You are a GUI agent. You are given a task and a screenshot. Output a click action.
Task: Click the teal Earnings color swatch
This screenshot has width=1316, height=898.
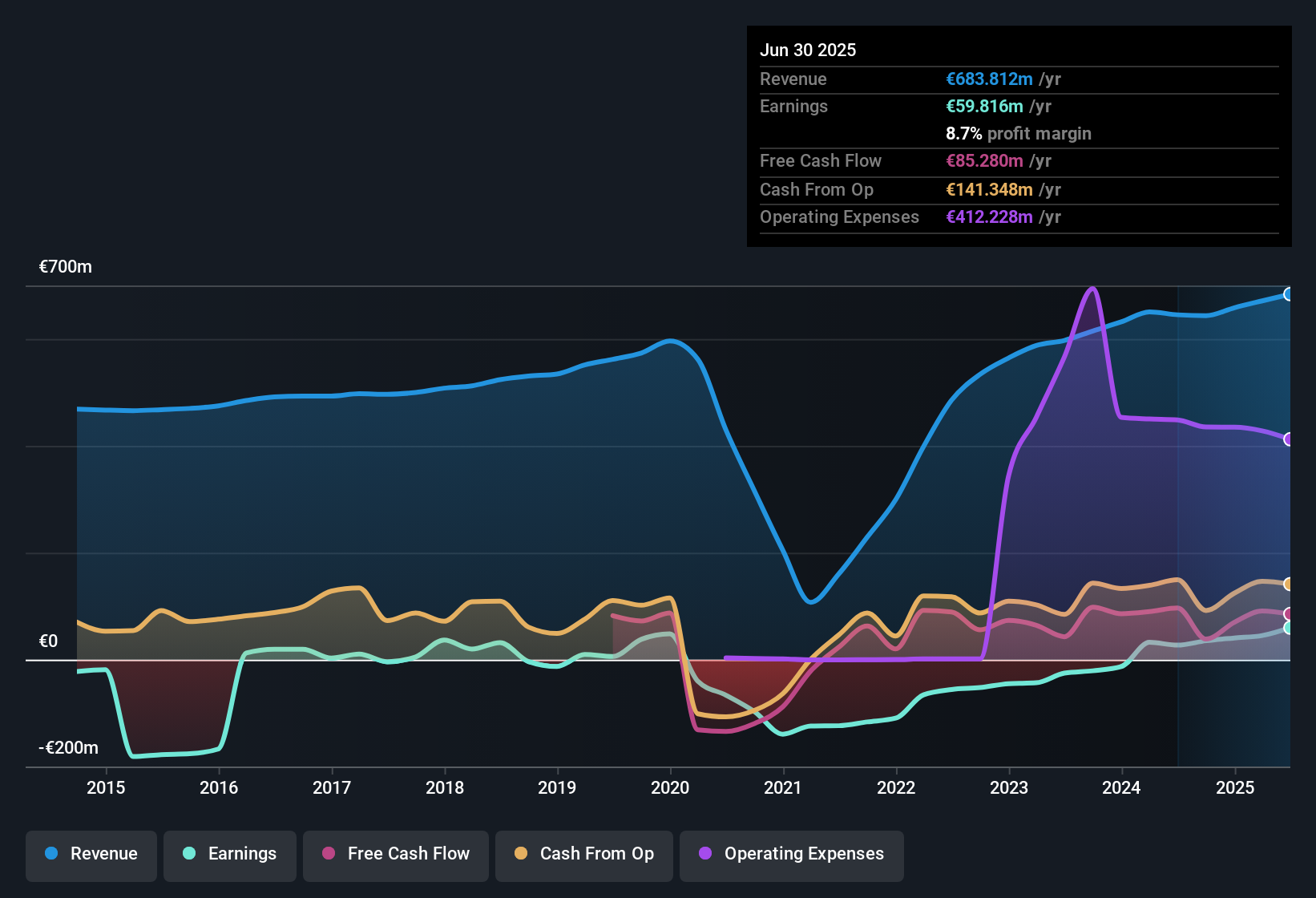click(191, 854)
